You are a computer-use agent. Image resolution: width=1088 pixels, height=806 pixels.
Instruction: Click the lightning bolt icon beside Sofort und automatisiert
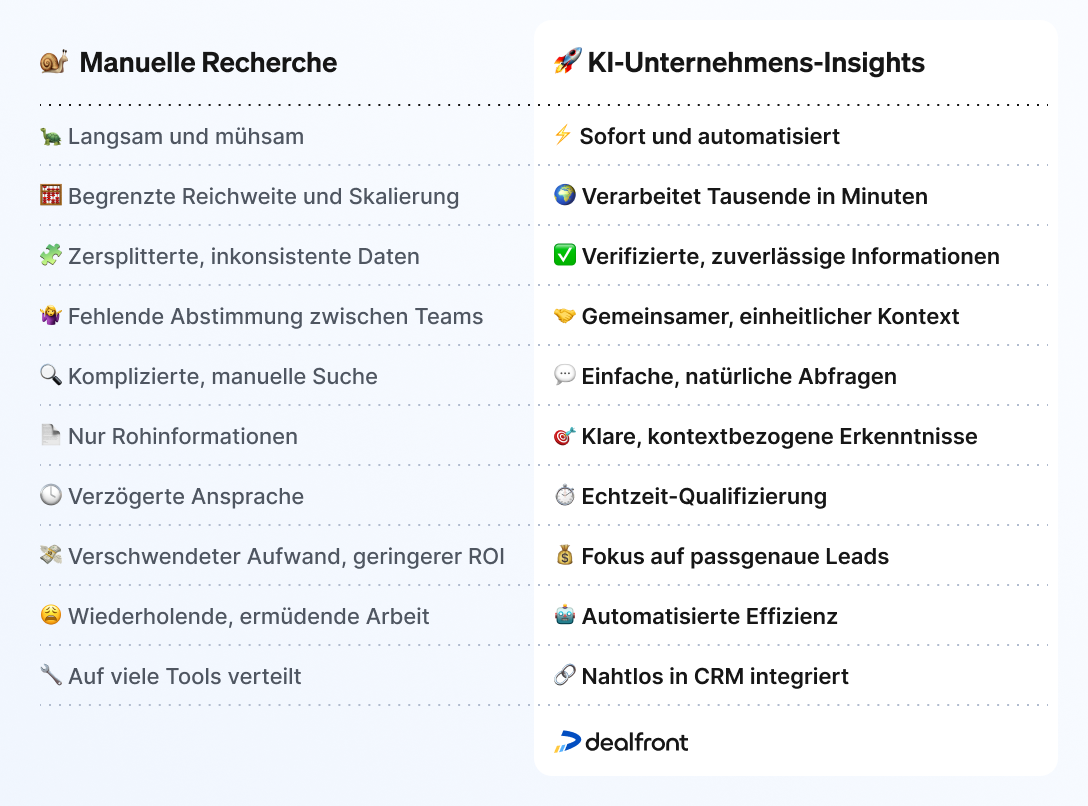[563, 135]
